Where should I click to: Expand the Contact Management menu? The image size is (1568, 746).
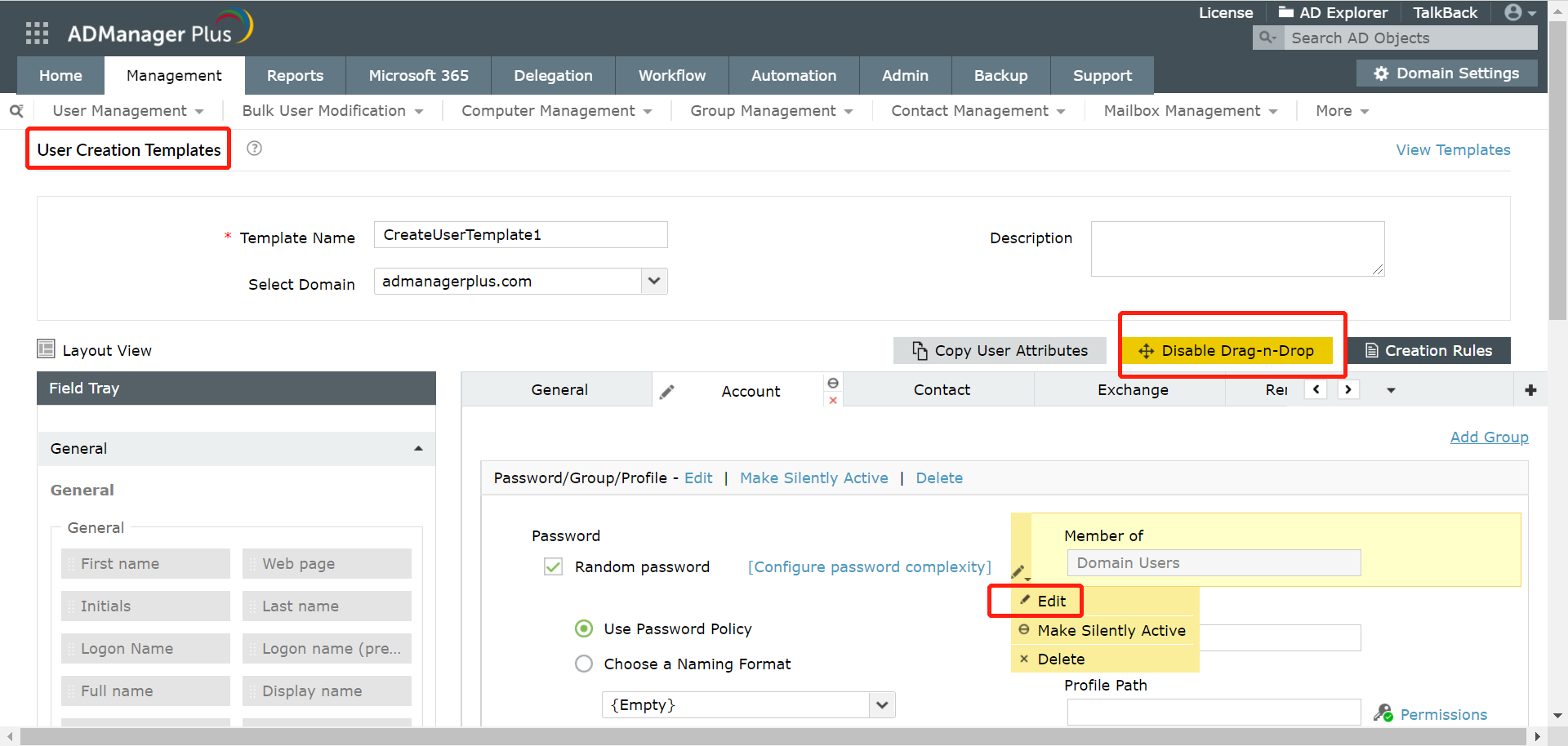[x=978, y=110]
